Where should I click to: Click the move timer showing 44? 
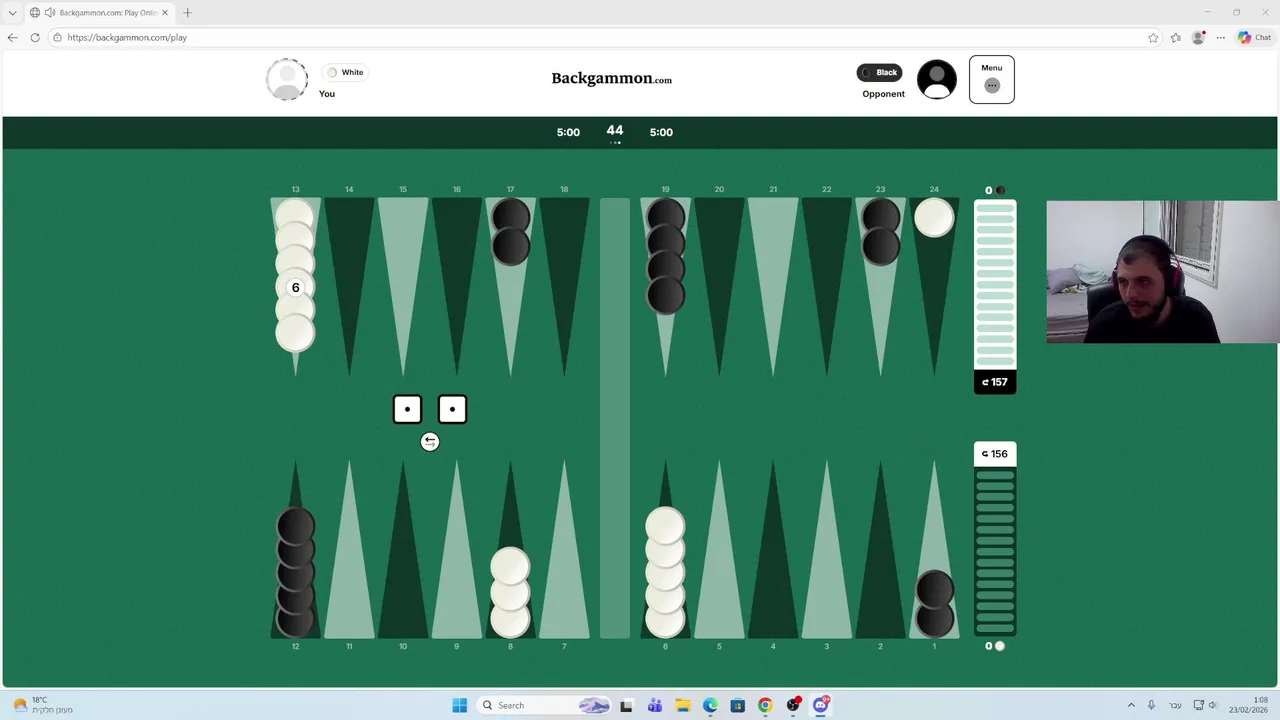coord(615,131)
